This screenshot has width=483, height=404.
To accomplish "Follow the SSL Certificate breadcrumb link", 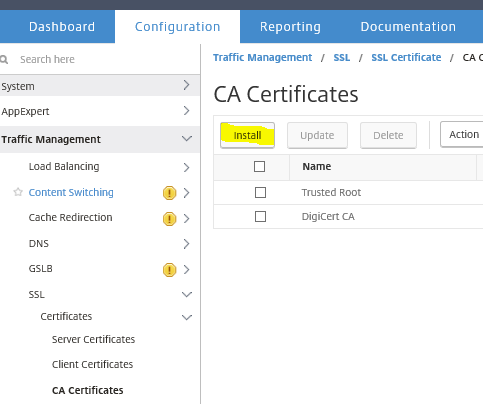I will point(406,57).
